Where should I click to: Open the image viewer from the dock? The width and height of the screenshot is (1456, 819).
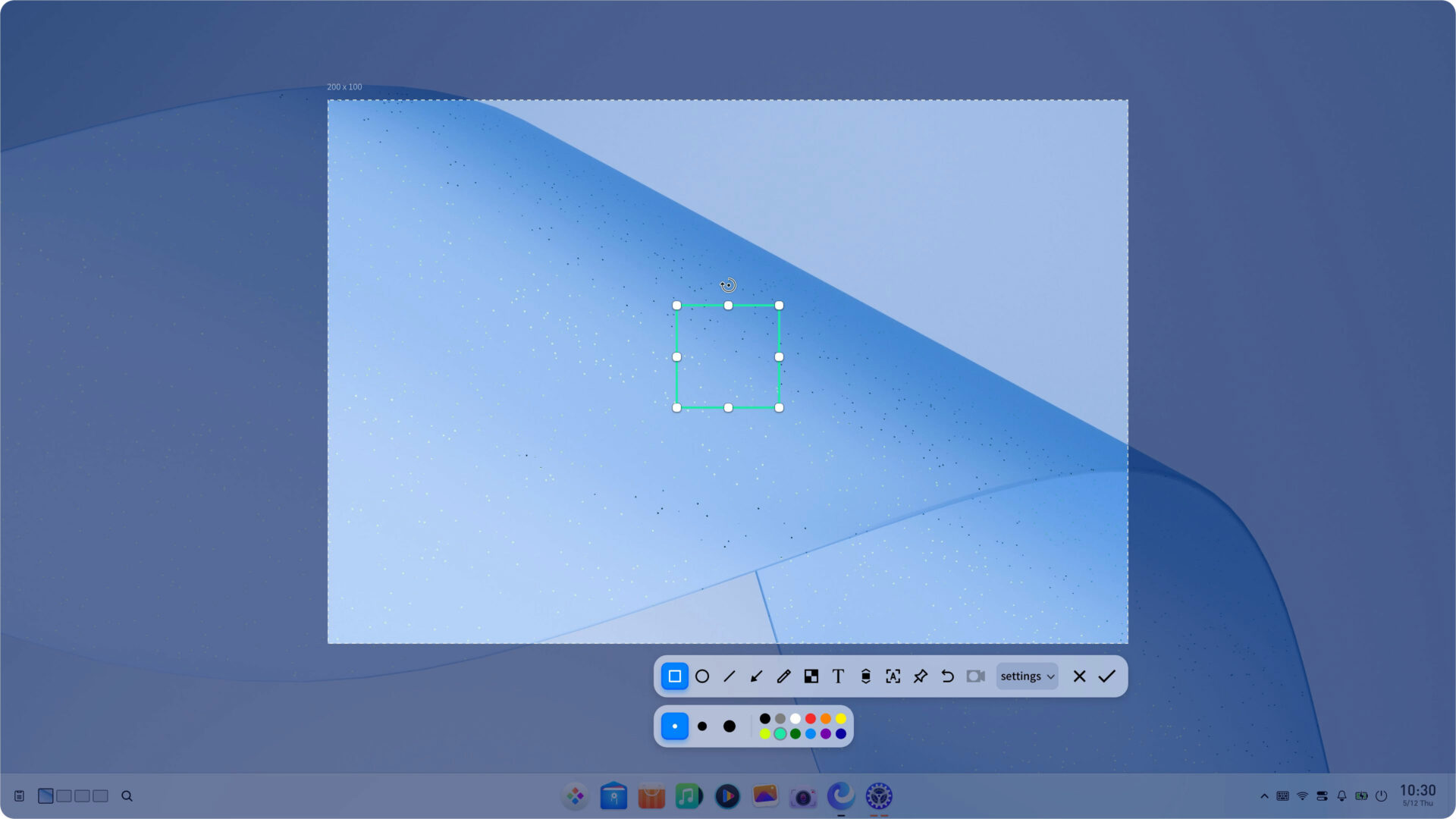pyautogui.click(x=764, y=796)
